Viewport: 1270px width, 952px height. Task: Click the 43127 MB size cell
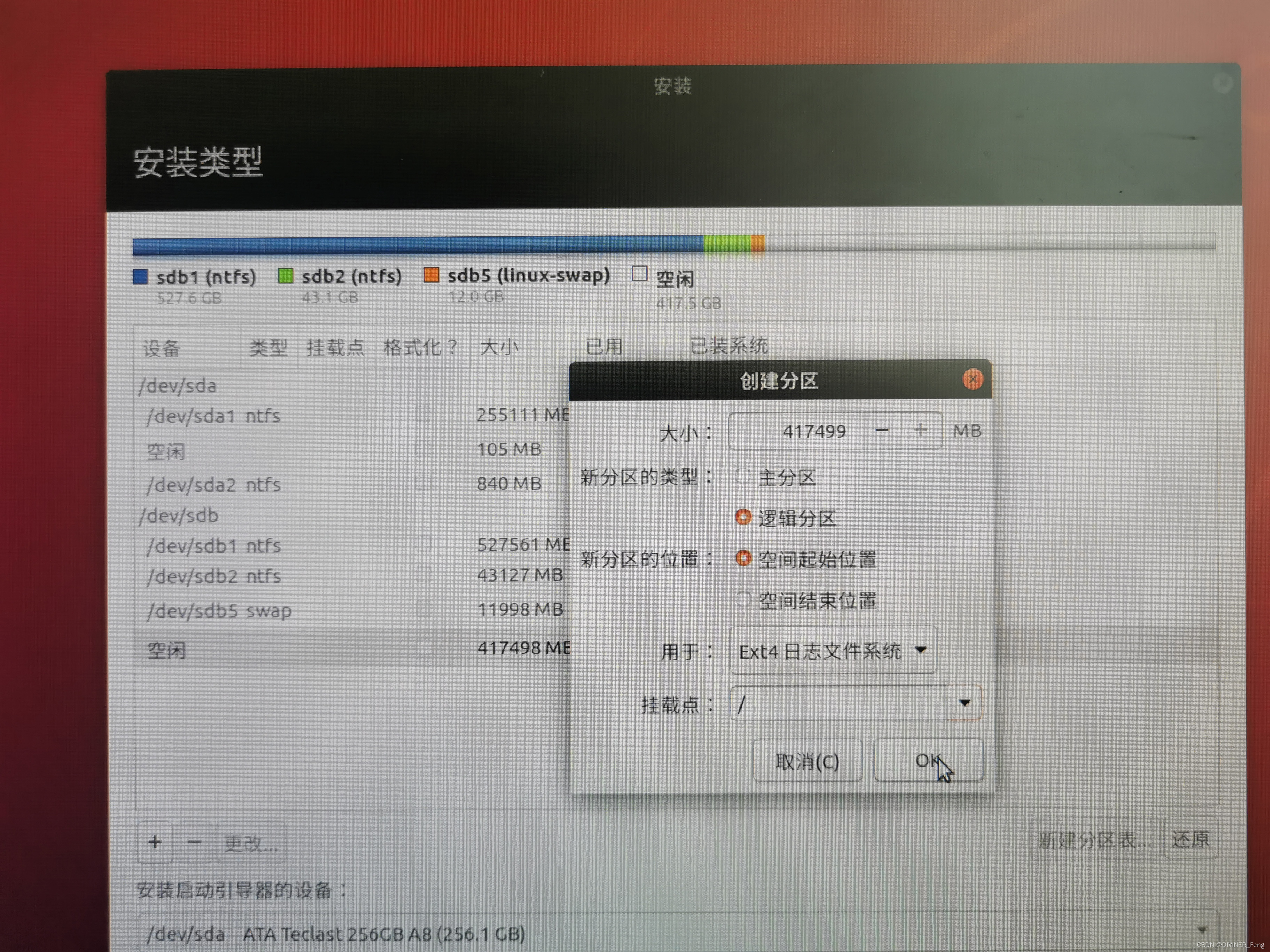click(520, 575)
